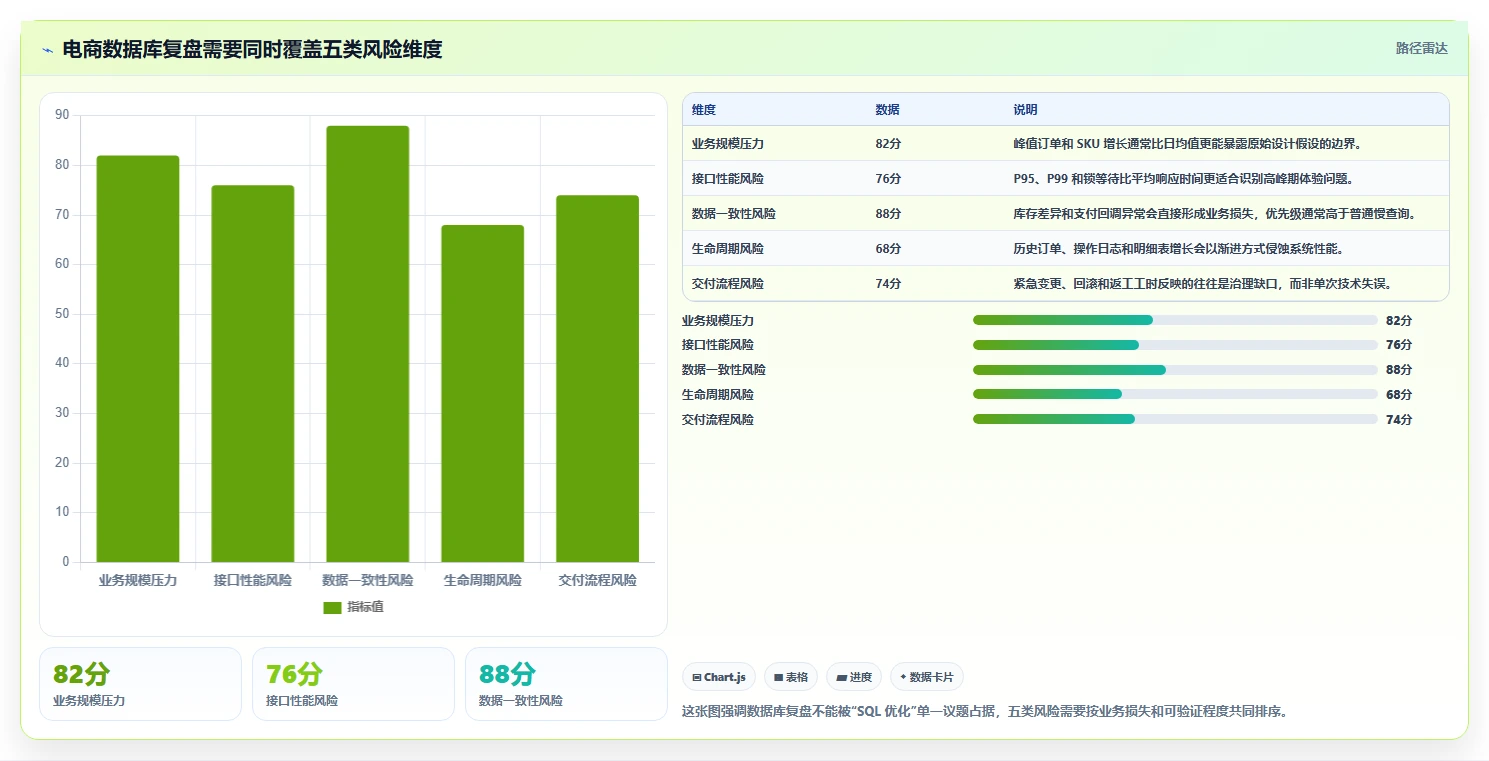This screenshot has width=1489, height=761.
Task: Click the 交付流程风险 progress bar
Action: (1175, 419)
